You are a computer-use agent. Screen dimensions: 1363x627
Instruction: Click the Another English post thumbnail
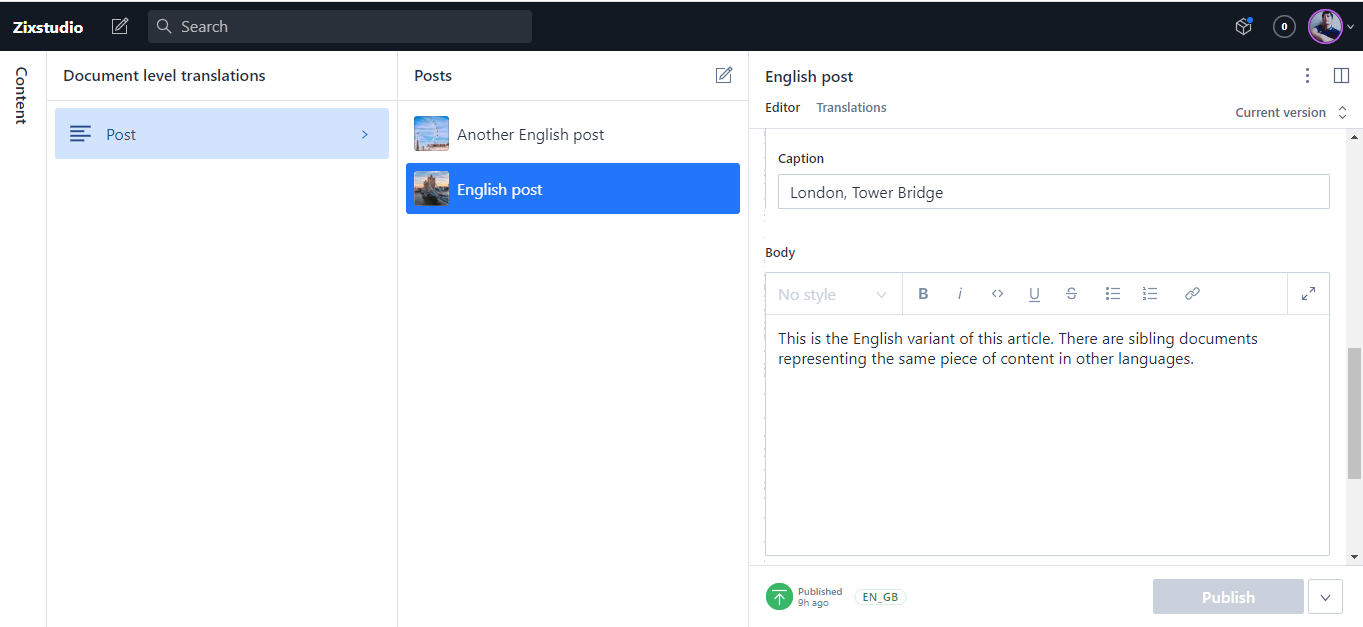pos(432,134)
